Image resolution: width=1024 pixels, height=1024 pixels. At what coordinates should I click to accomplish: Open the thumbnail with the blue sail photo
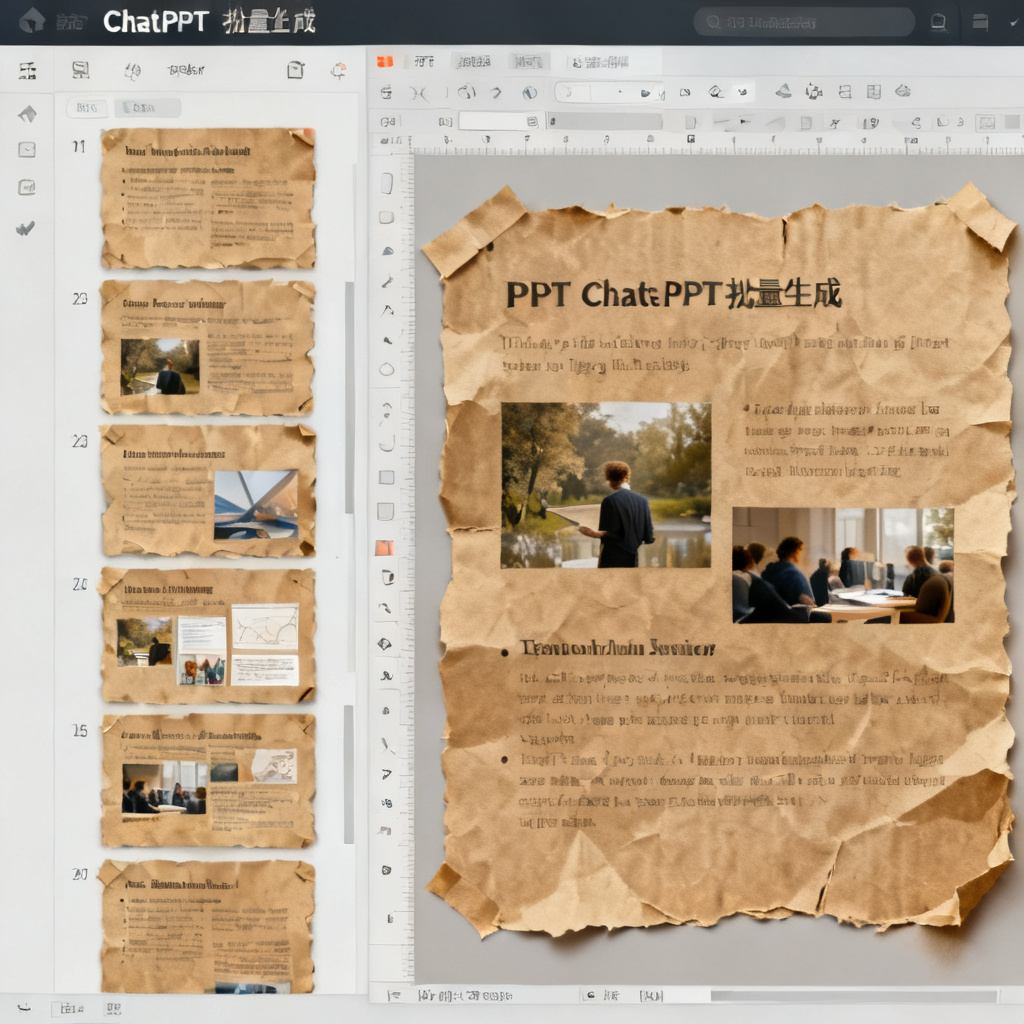coord(208,491)
